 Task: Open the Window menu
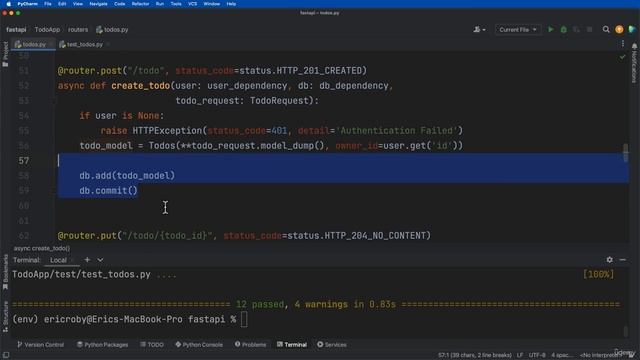[211, 4]
